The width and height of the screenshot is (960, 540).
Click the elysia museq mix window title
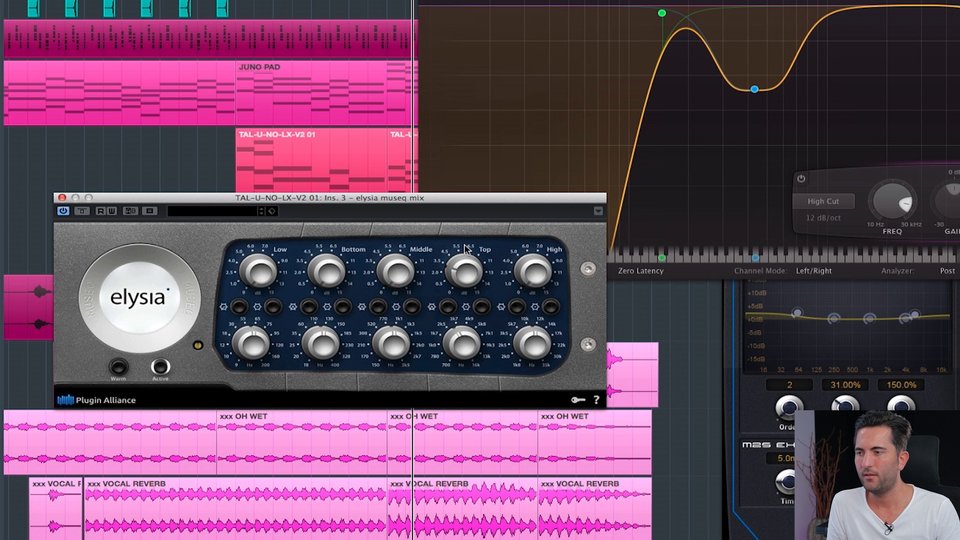pos(329,198)
